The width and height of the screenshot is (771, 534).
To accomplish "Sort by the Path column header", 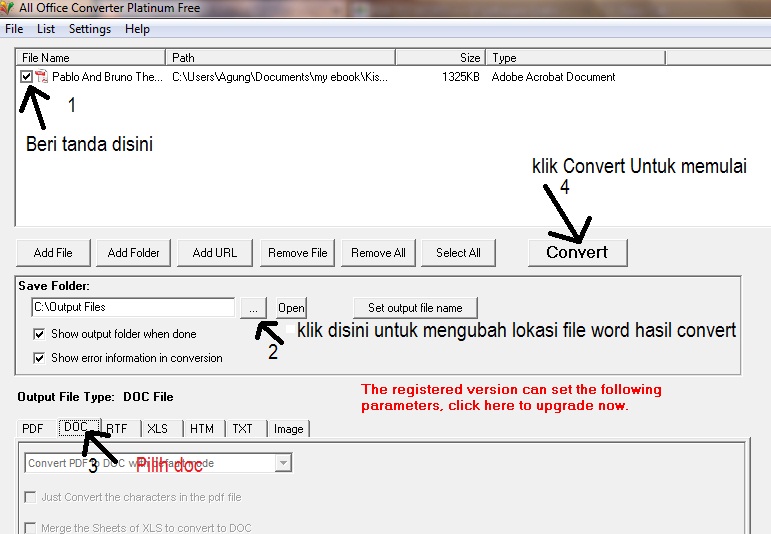I will click(x=281, y=58).
